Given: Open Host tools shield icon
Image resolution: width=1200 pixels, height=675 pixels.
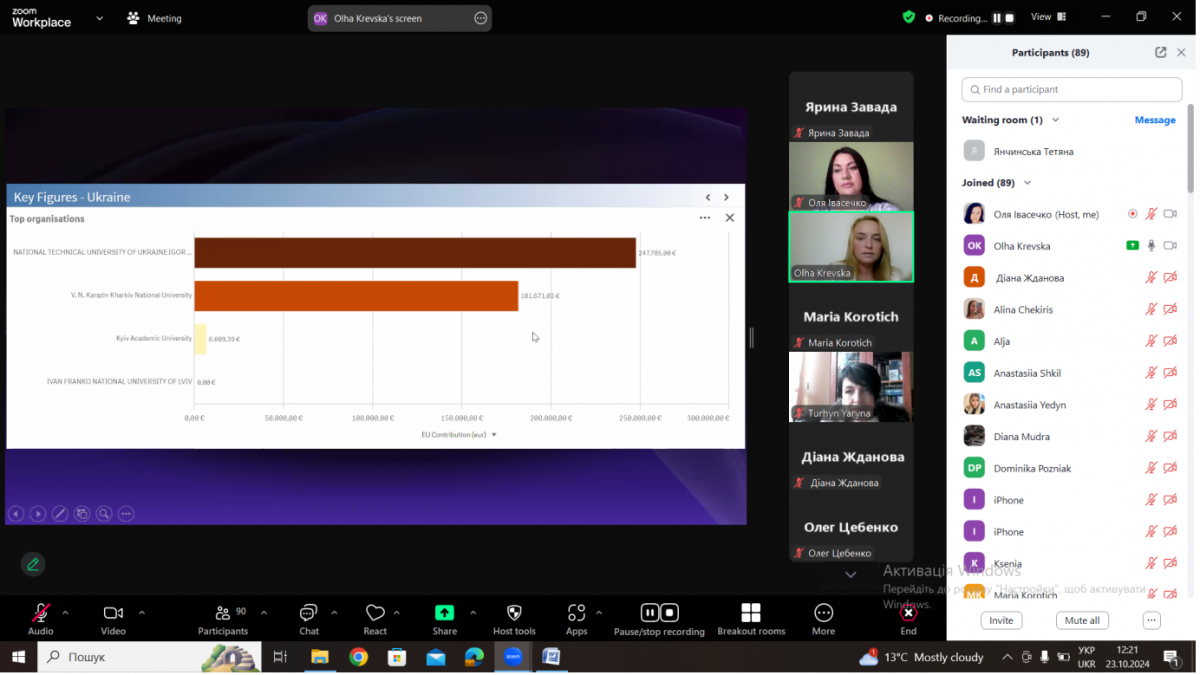Looking at the screenshot, I should click(x=514, y=613).
